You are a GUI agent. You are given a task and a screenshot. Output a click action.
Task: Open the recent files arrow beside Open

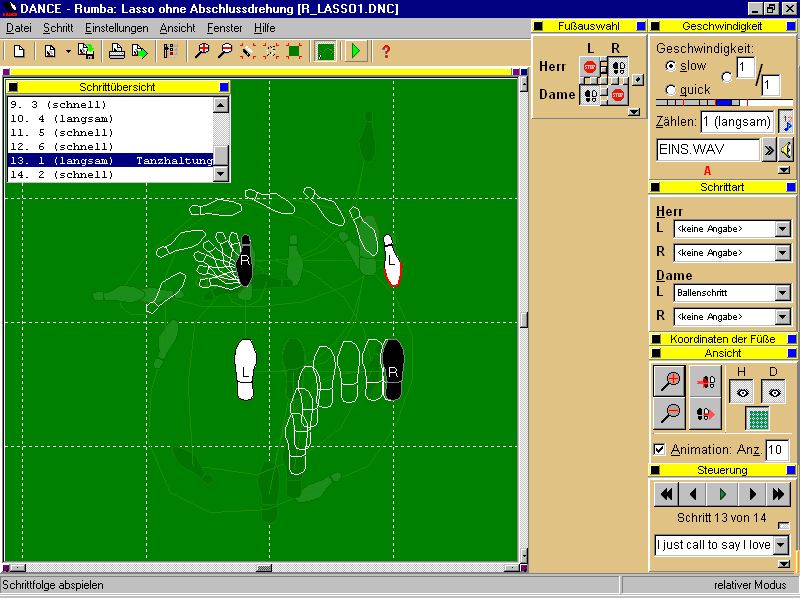(68, 52)
